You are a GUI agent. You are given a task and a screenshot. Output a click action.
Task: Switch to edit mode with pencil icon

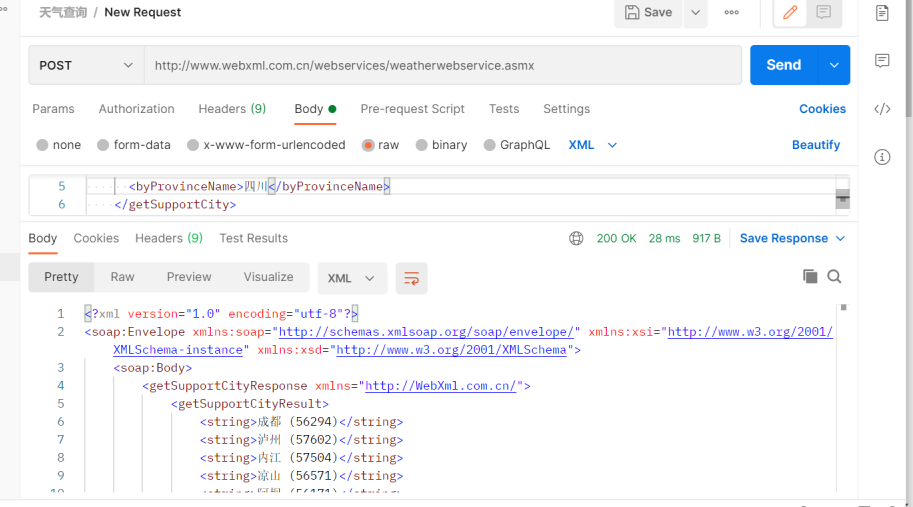click(790, 12)
